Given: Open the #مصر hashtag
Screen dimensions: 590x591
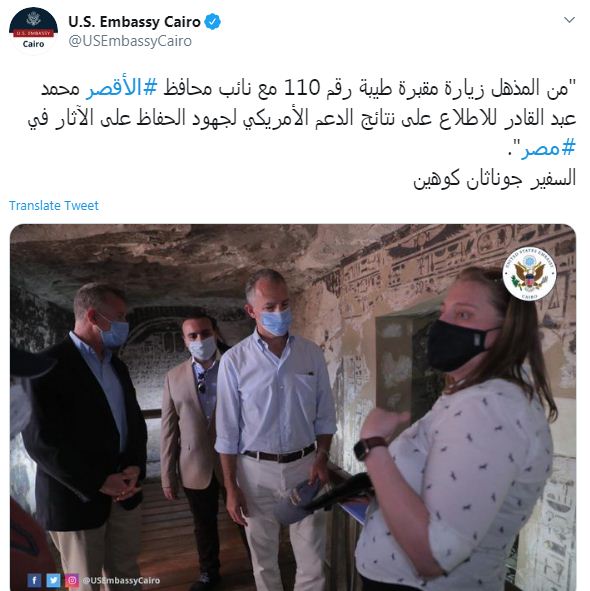Looking at the screenshot, I should 549,148.
